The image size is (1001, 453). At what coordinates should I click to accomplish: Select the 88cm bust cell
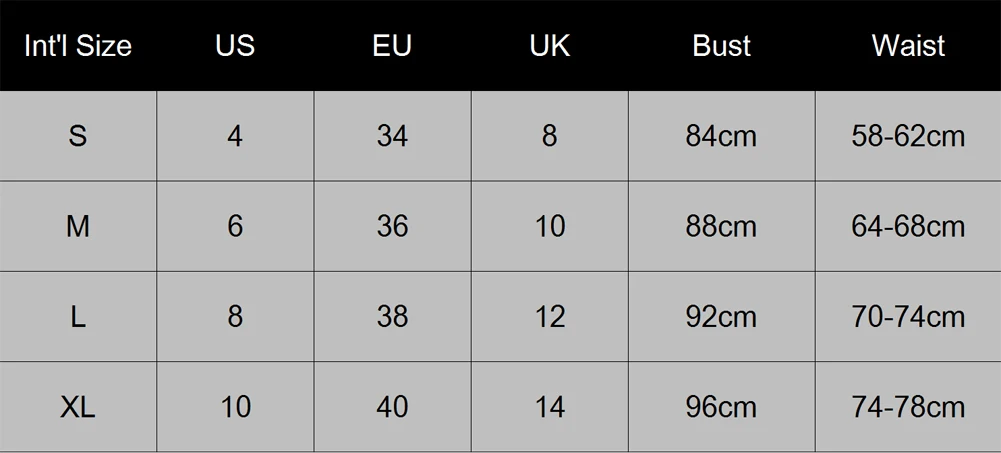pos(721,227)
